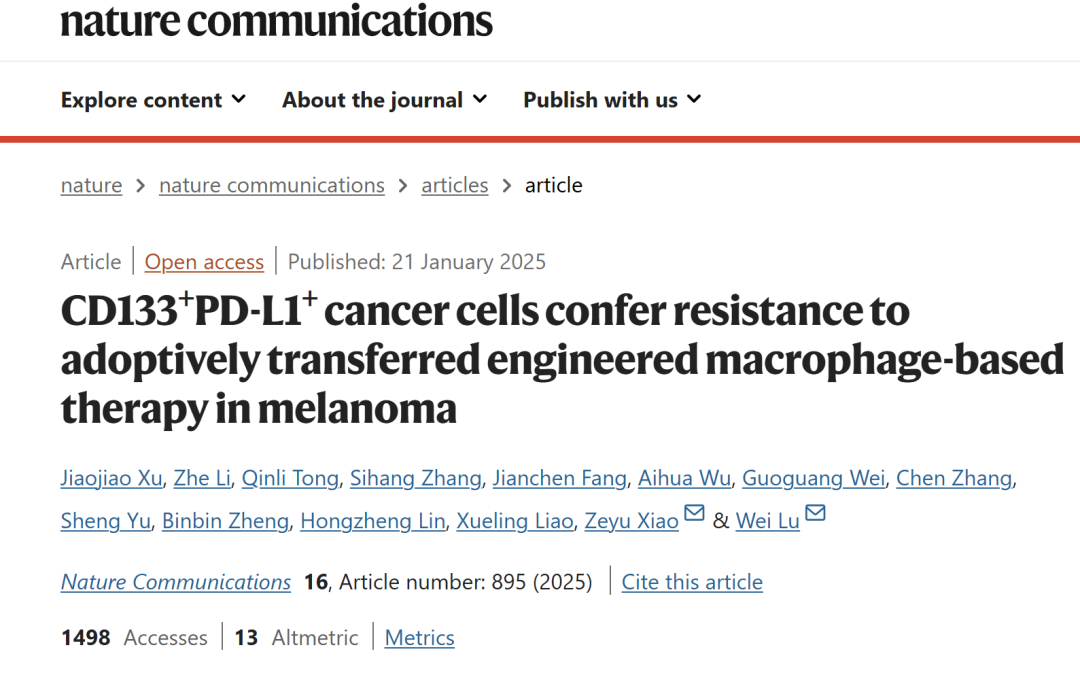Click author Hongzheng Lin's name
The width and height of the screenshot is (1080, 673).
(x=373, y=521)
